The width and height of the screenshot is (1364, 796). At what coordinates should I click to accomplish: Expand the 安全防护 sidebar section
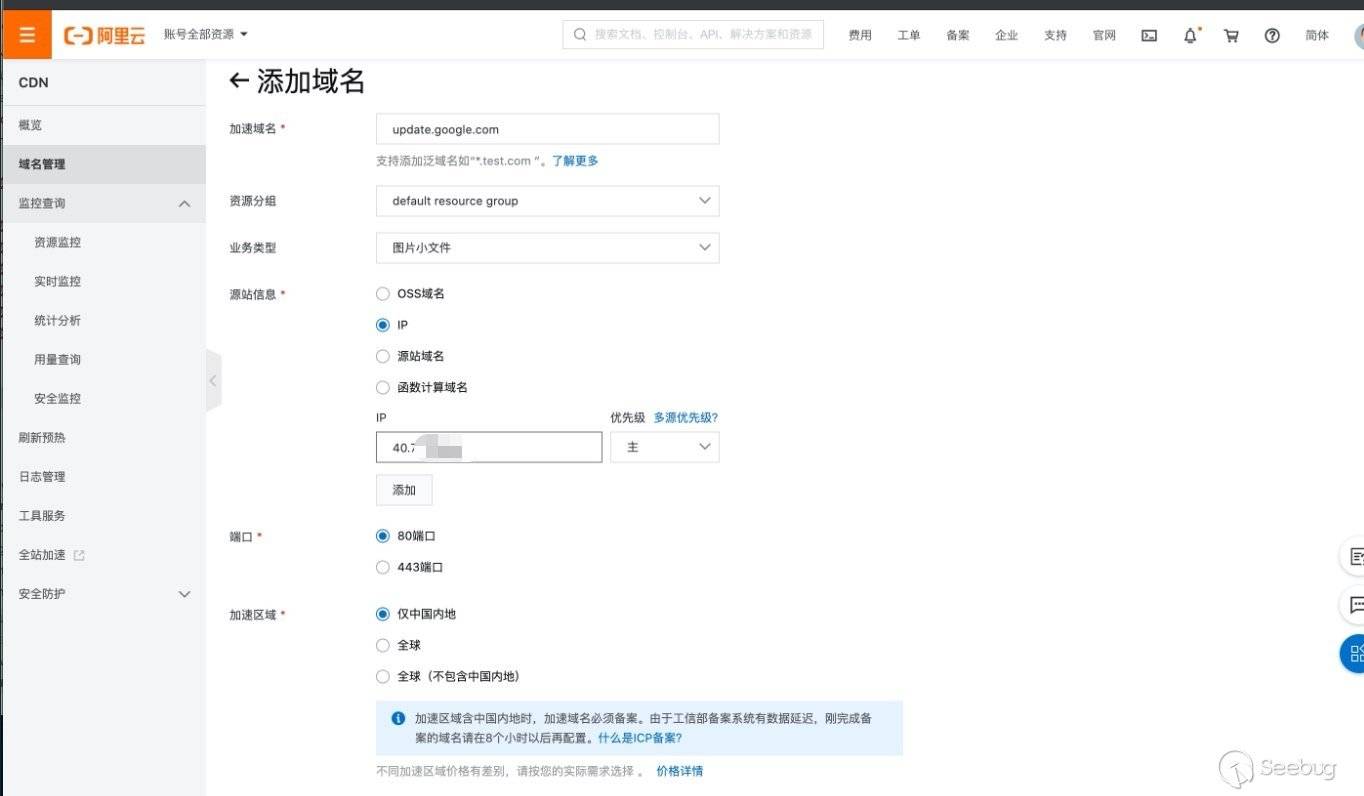[103, 594]
